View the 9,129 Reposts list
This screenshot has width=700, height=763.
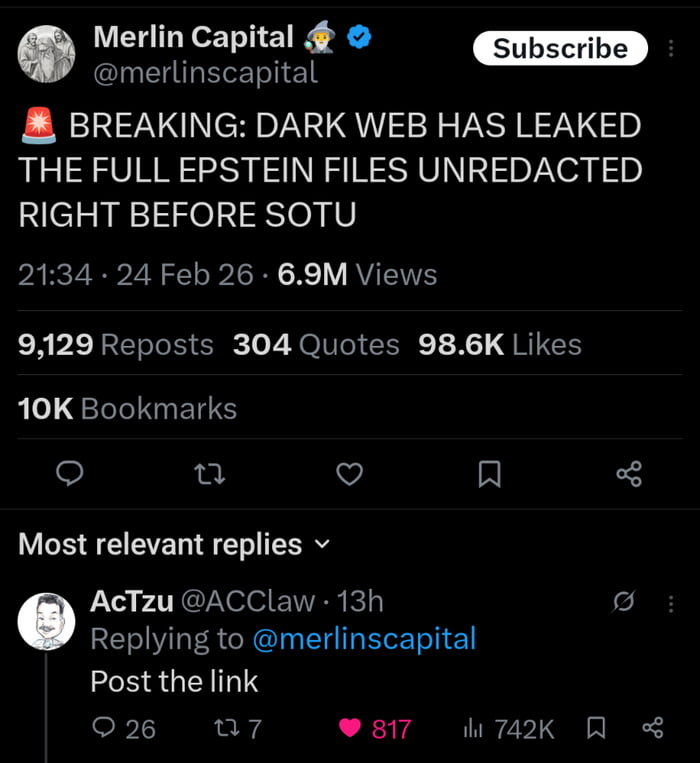(x=116, y=345)
